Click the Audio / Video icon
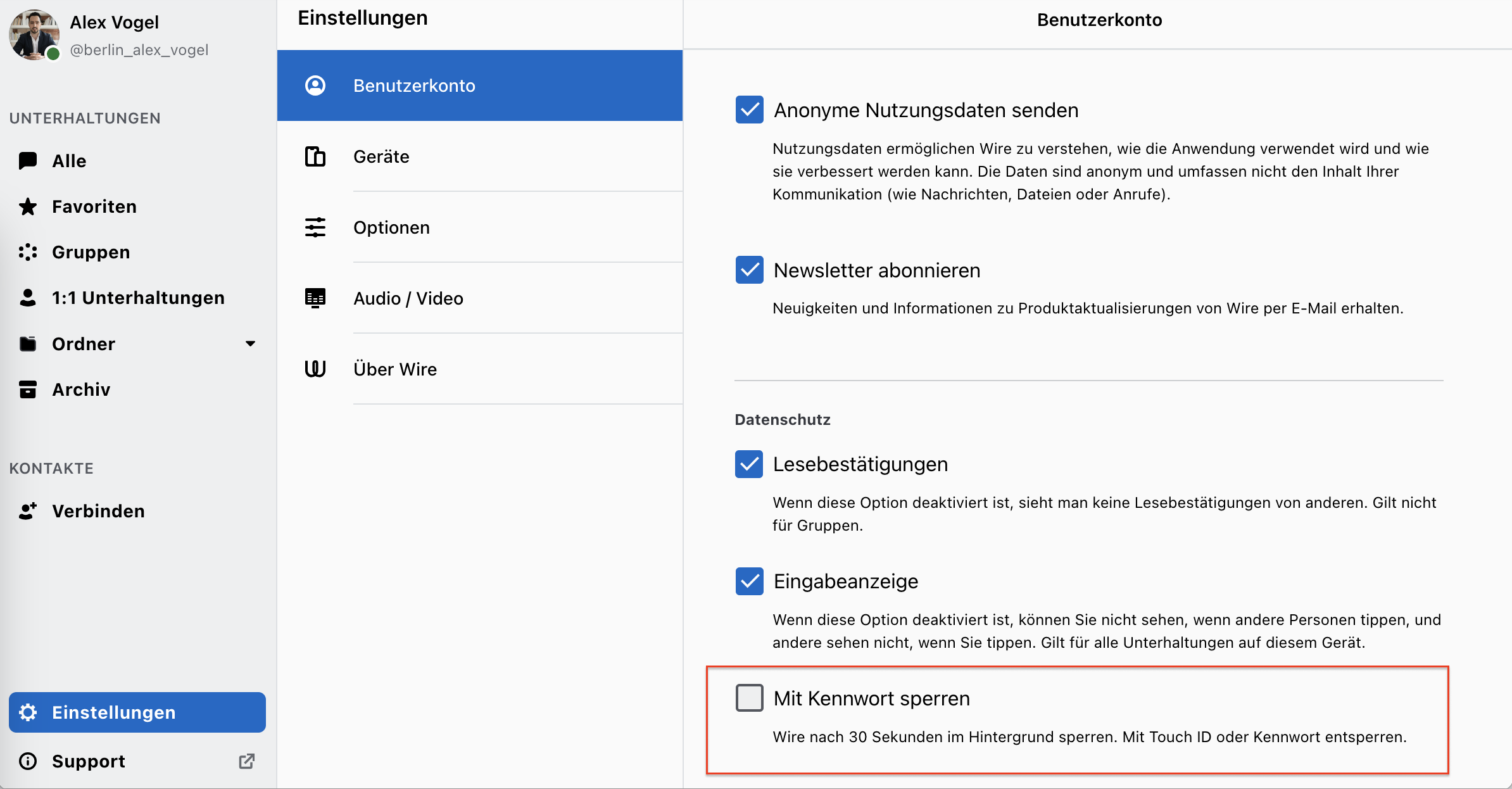The width and height of the screenshot is (1512, 789). coord(315,298)
